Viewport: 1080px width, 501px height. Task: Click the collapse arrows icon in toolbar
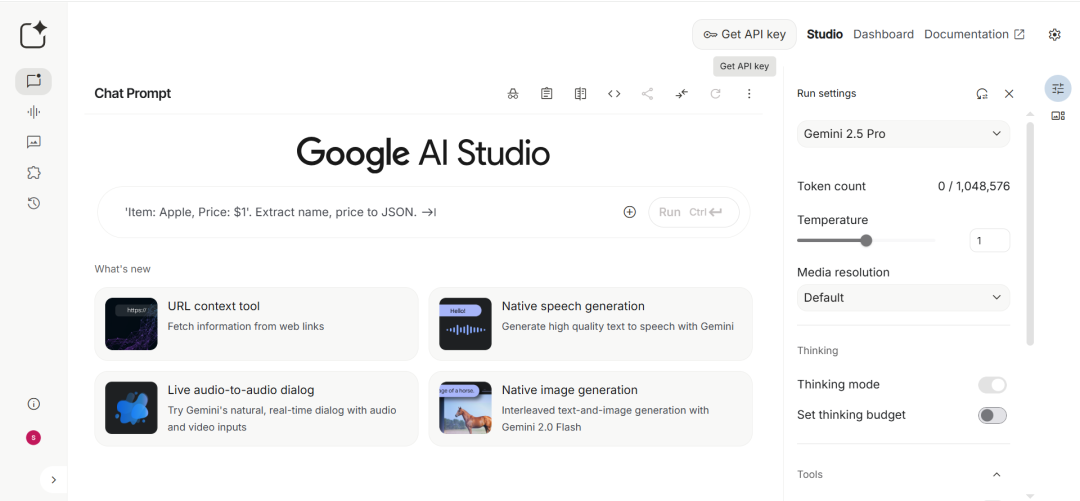pos(681,94)
